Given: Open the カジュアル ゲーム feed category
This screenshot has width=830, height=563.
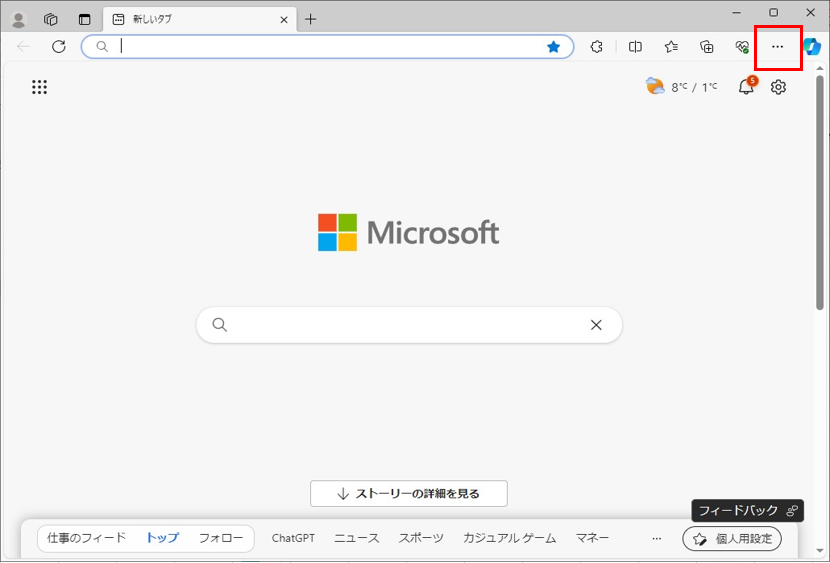Looking at the screenshot, I should 510,538.
